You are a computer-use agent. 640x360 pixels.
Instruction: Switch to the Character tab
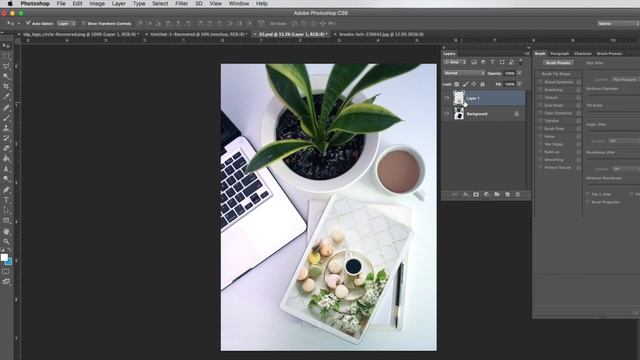pyautogui.click(x=582, y=53)
